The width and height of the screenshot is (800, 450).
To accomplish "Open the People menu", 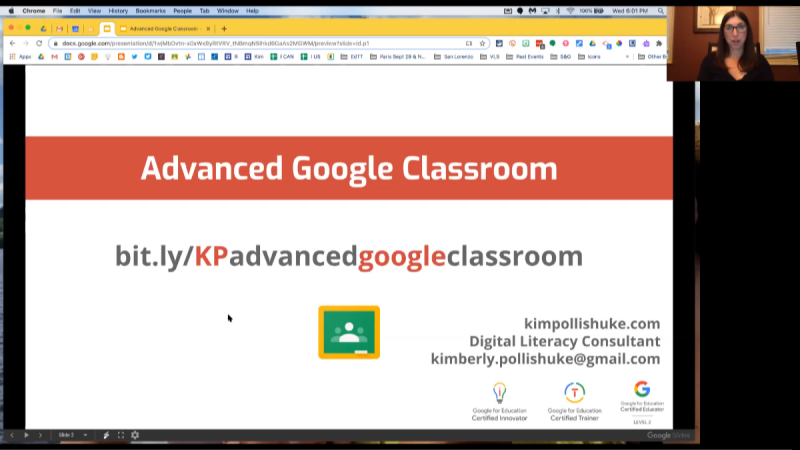I will click(182, 11).
